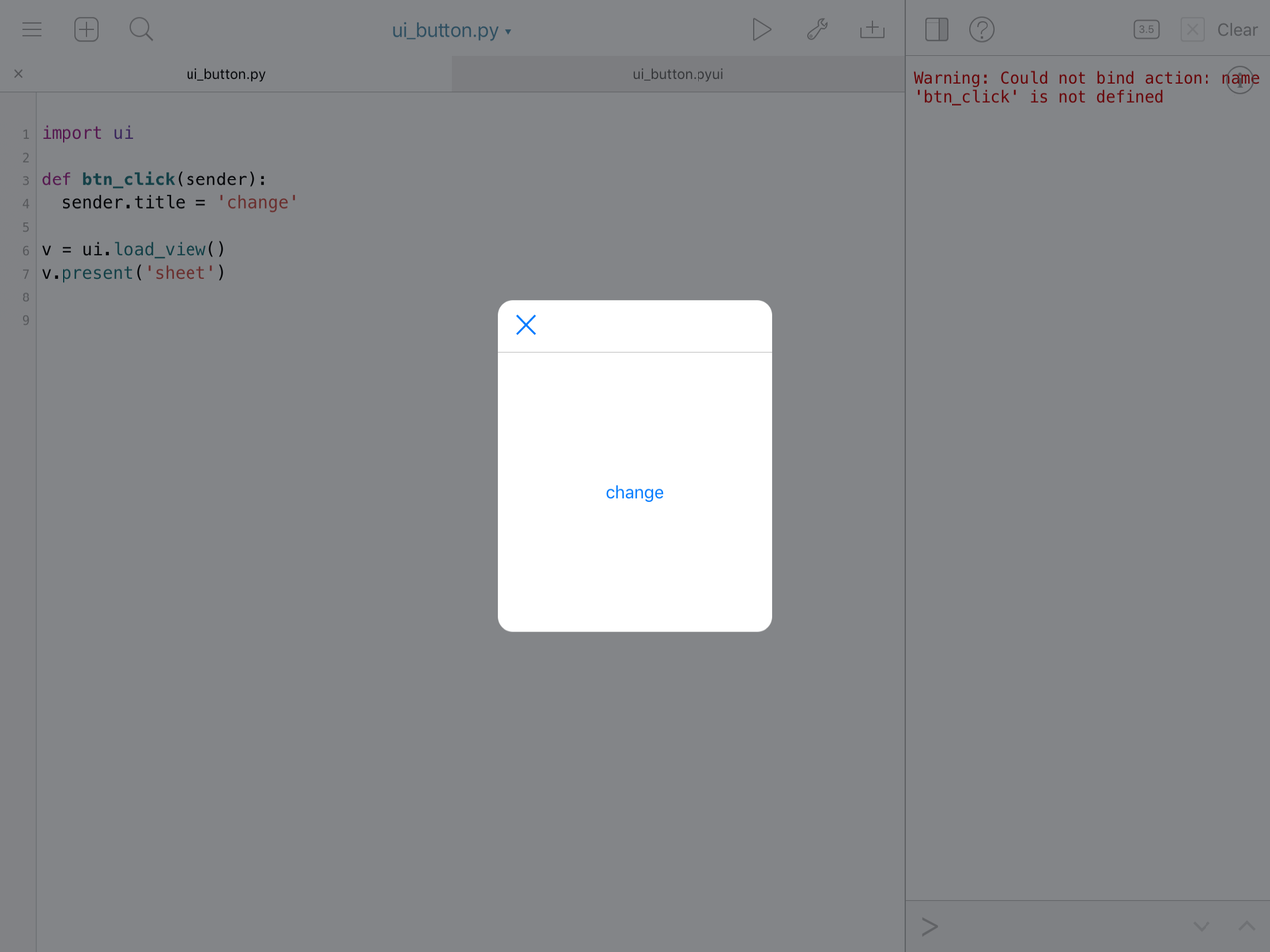
Task: Run script with the play button
Action: pos(761,30)
